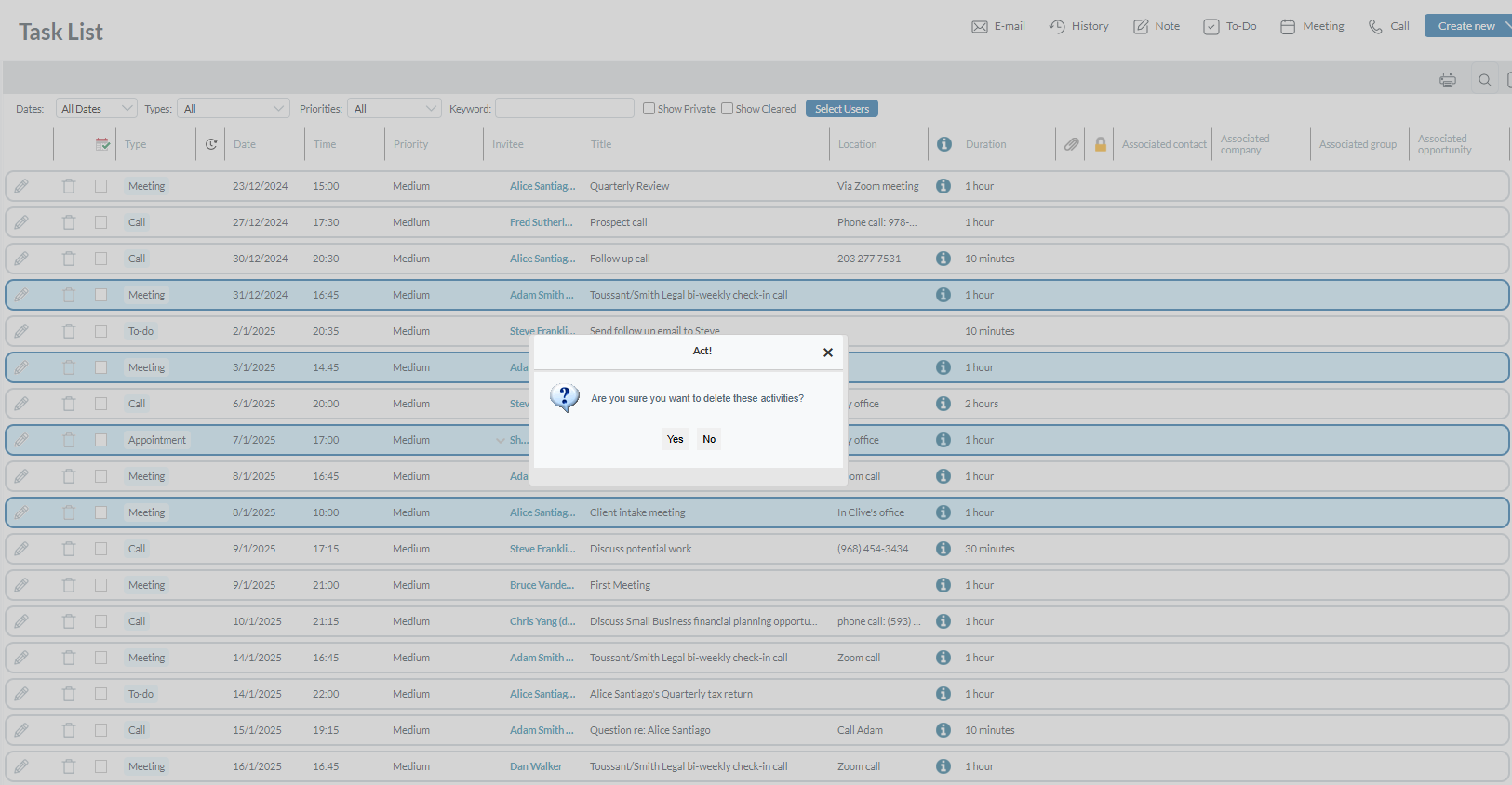
Task: Click the recurring column header icon
Action: point(211,144)
